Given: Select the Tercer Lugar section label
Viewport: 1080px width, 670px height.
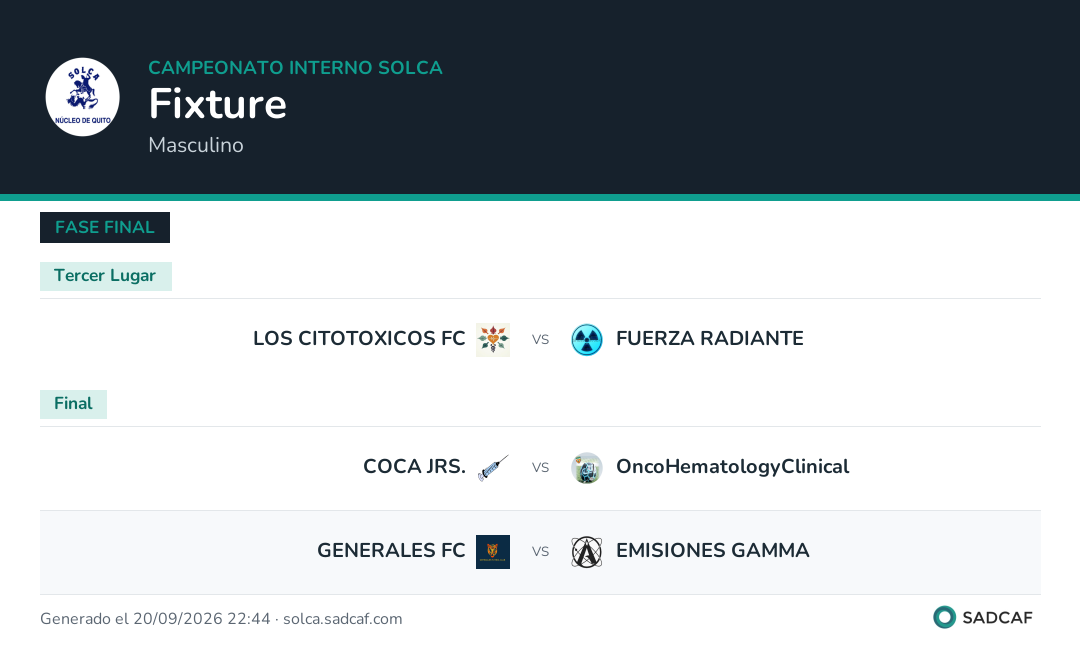Looking at the screenshot, I should point(105,276).
